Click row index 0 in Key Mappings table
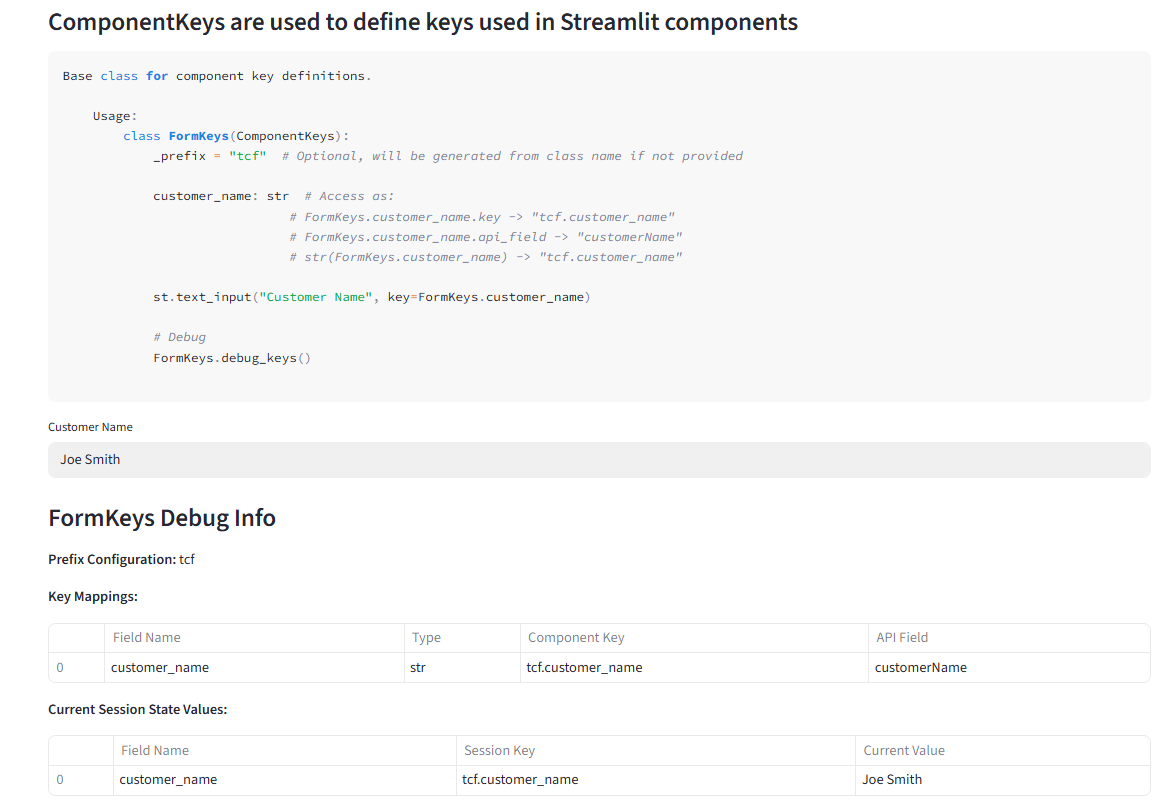Viewport: 1158px width, 807px height. pos(77,667)
